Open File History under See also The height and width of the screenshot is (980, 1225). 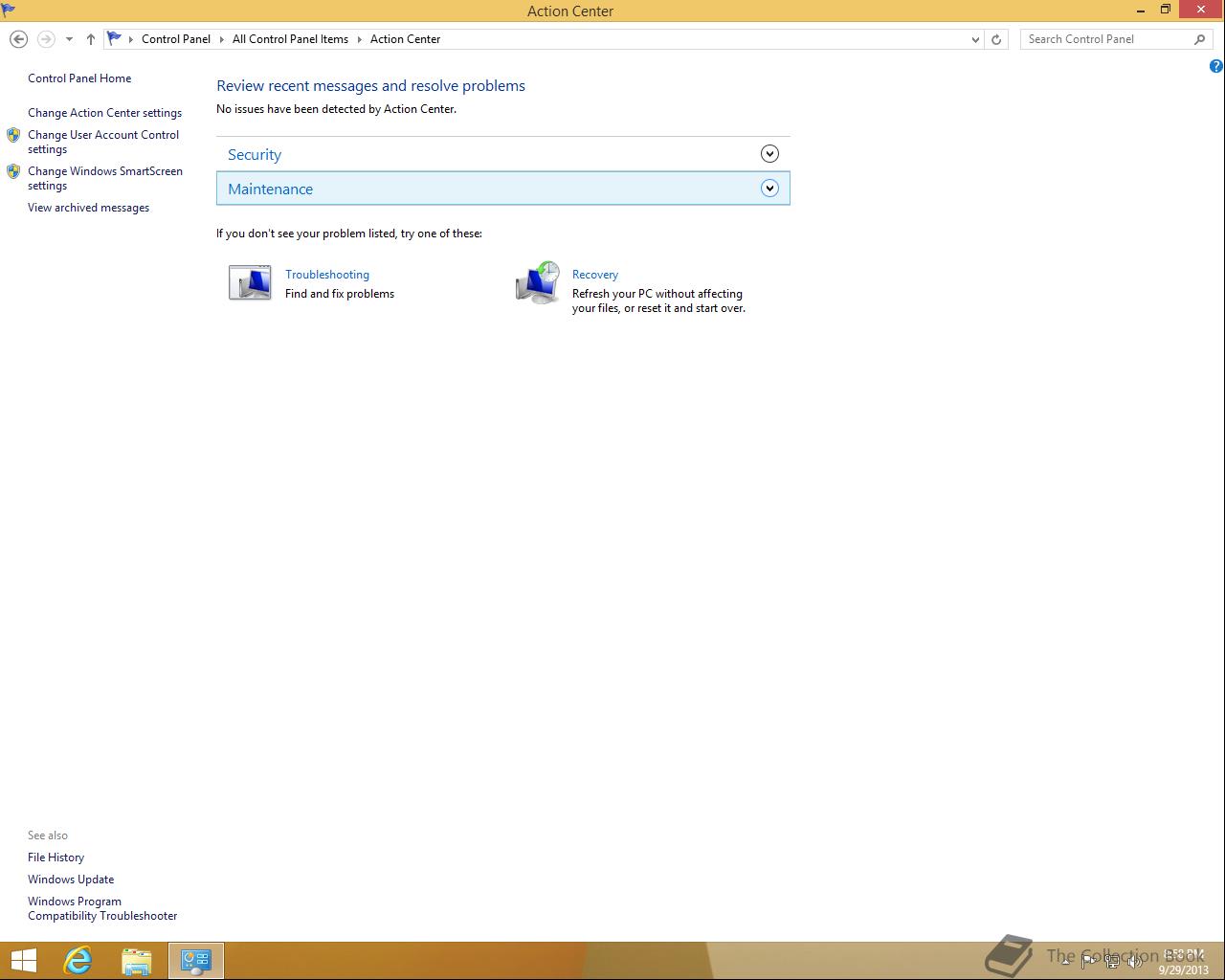pyautogui.click(x=56, y=857)
